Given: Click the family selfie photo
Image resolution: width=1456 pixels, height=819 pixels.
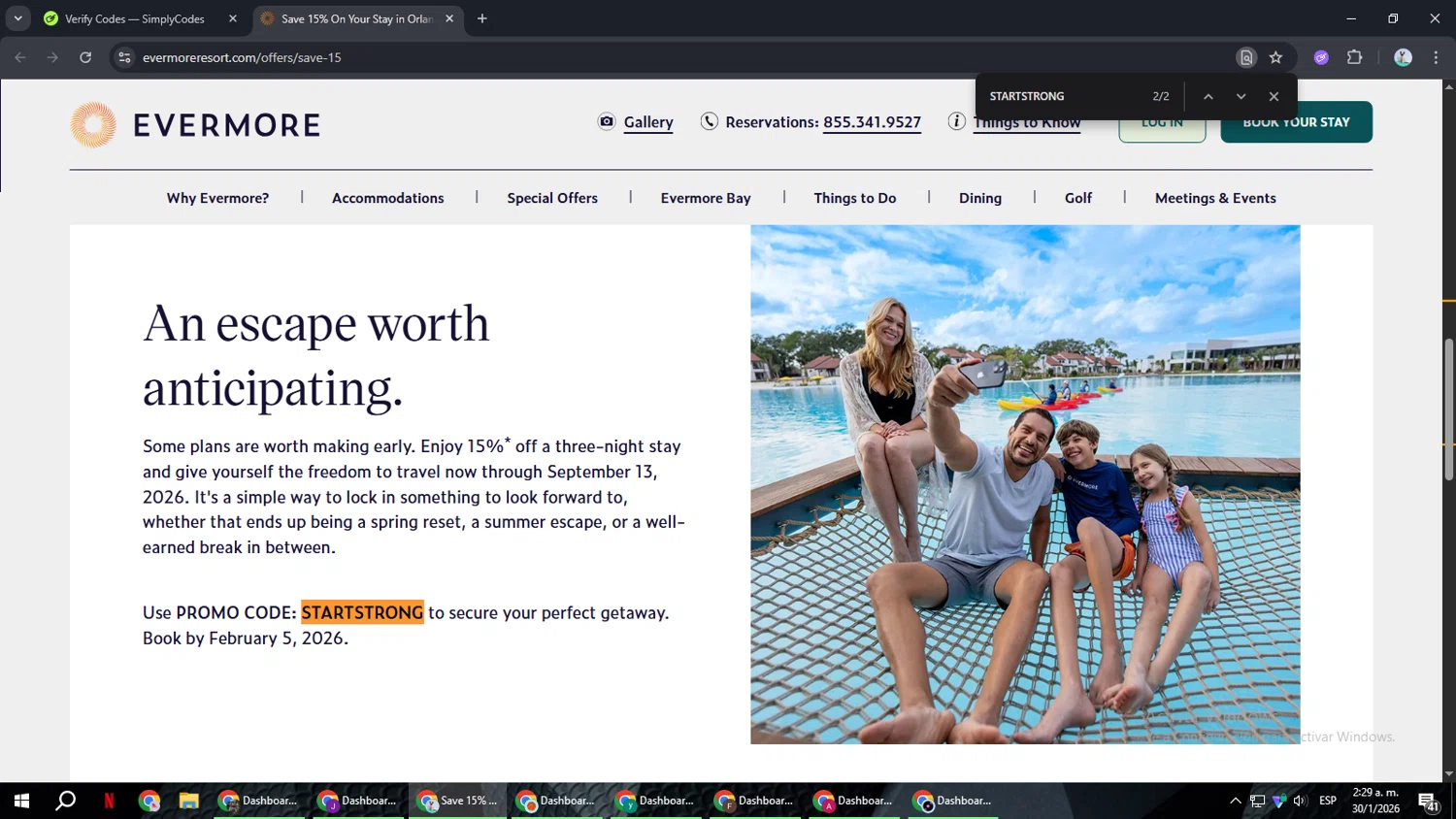Looking at the screenshot, I should pyautogui.click(x=1025, y=484).
